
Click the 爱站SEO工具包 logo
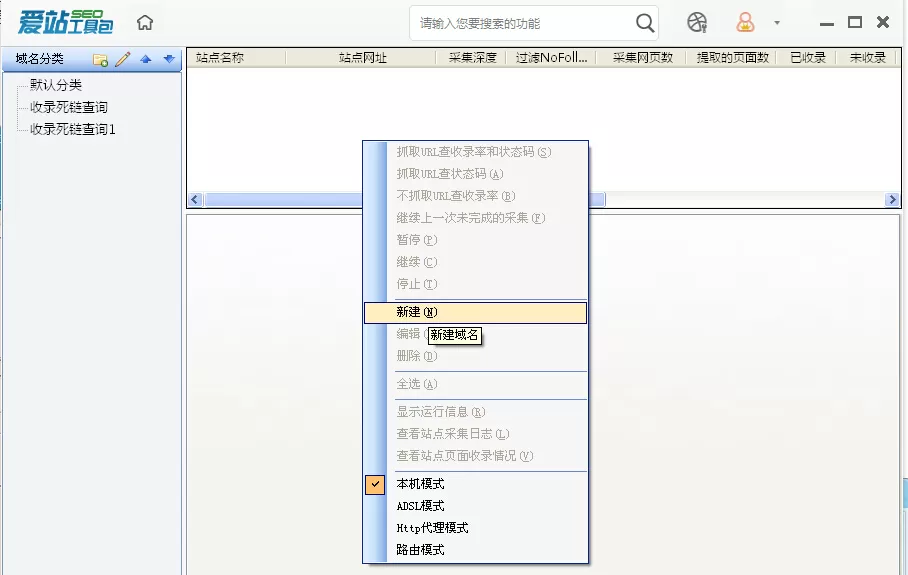[x=65, y=22]
